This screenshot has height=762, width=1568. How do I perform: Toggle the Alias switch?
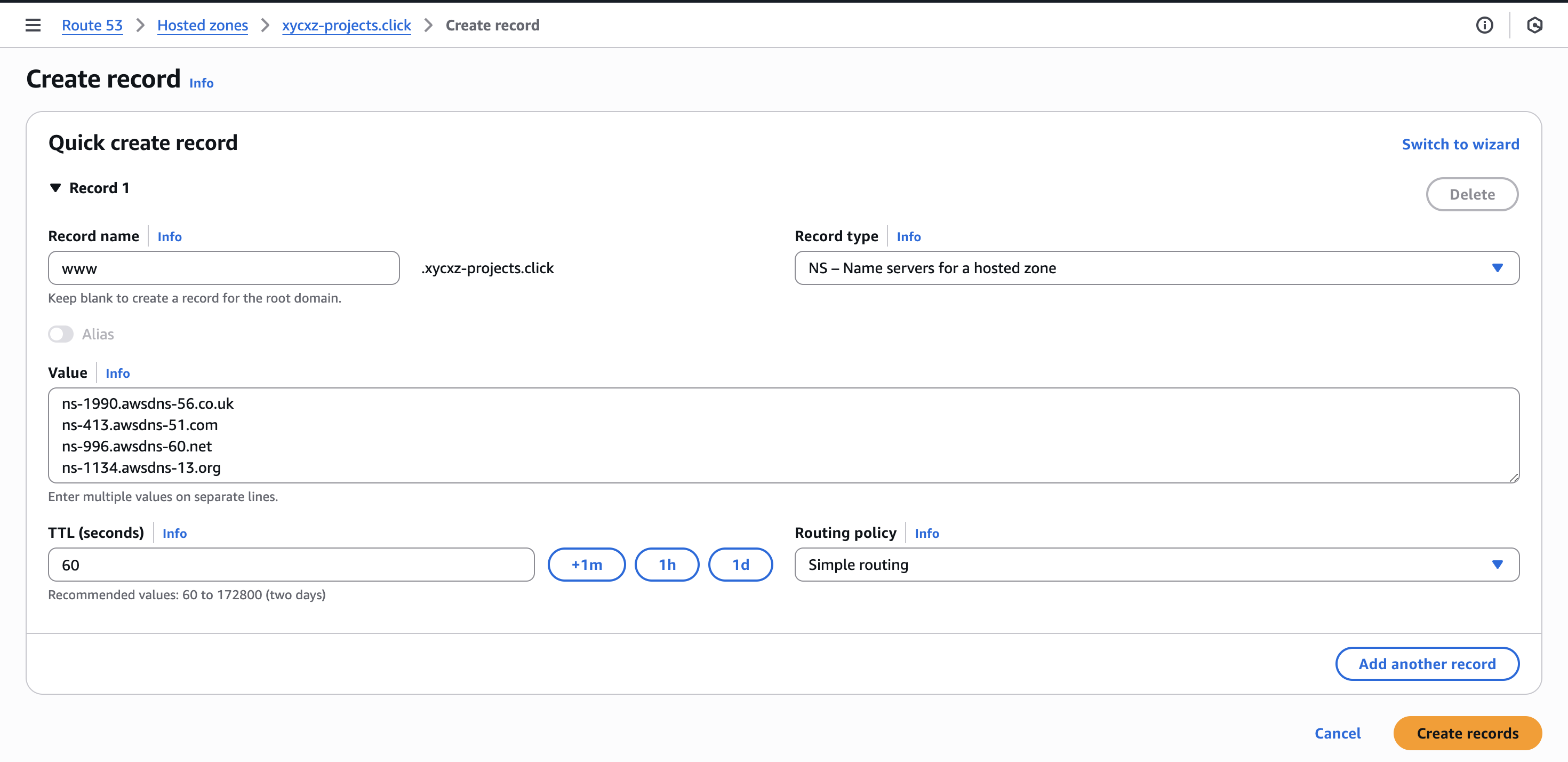[x=61, y=334]
